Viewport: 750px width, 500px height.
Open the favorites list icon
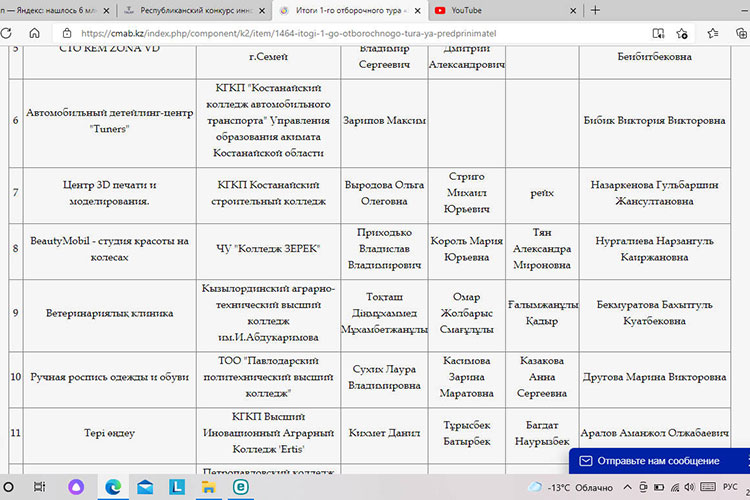(x=713, y=33)
